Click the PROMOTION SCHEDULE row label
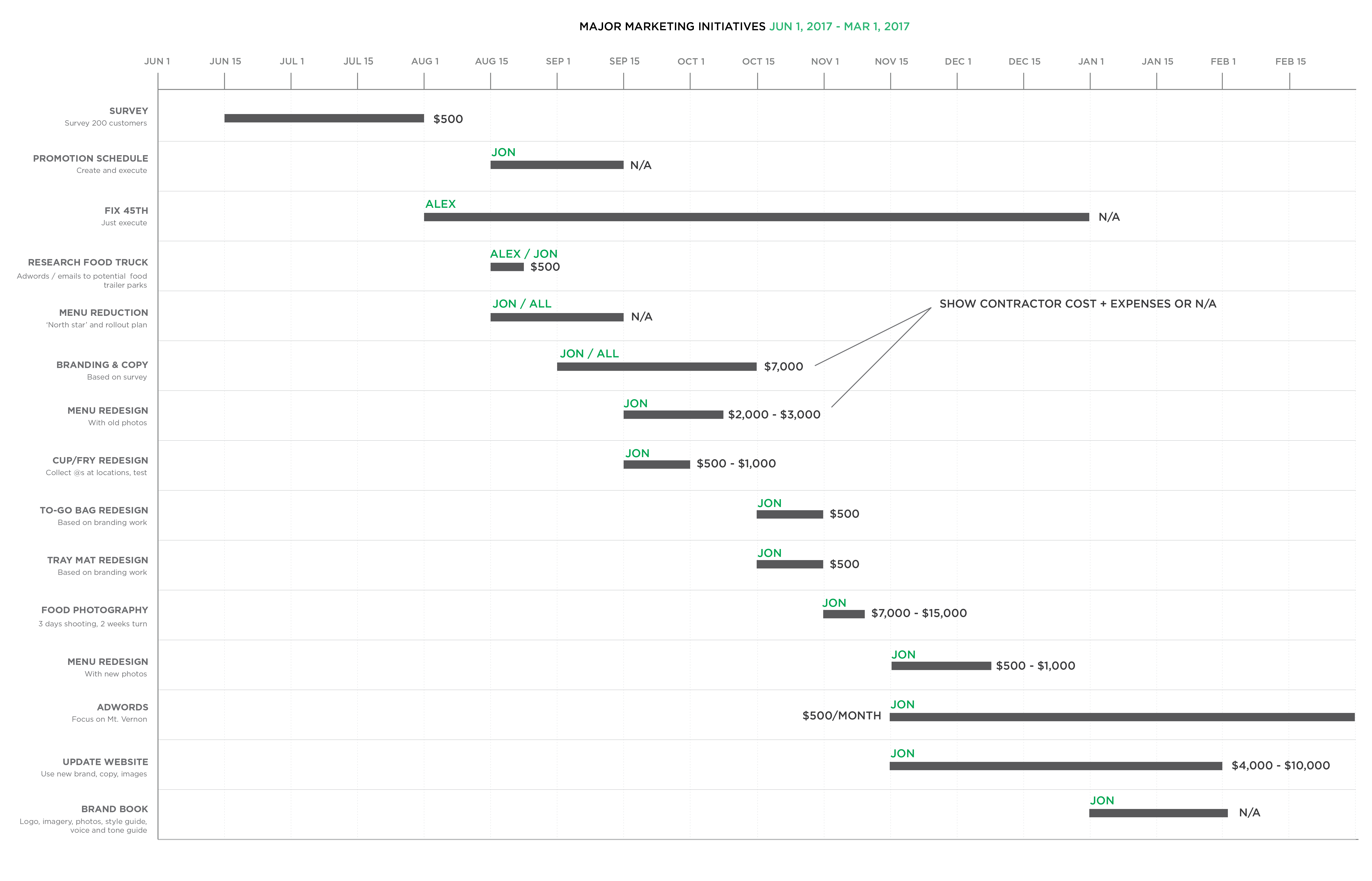The height and width of the screenshot is (881, 1372). 91,158
